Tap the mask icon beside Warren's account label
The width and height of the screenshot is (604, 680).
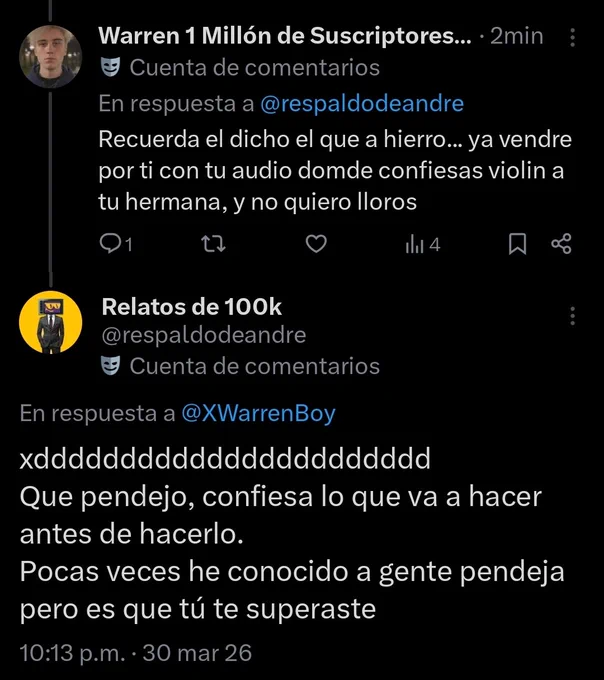tap(110, 67)
